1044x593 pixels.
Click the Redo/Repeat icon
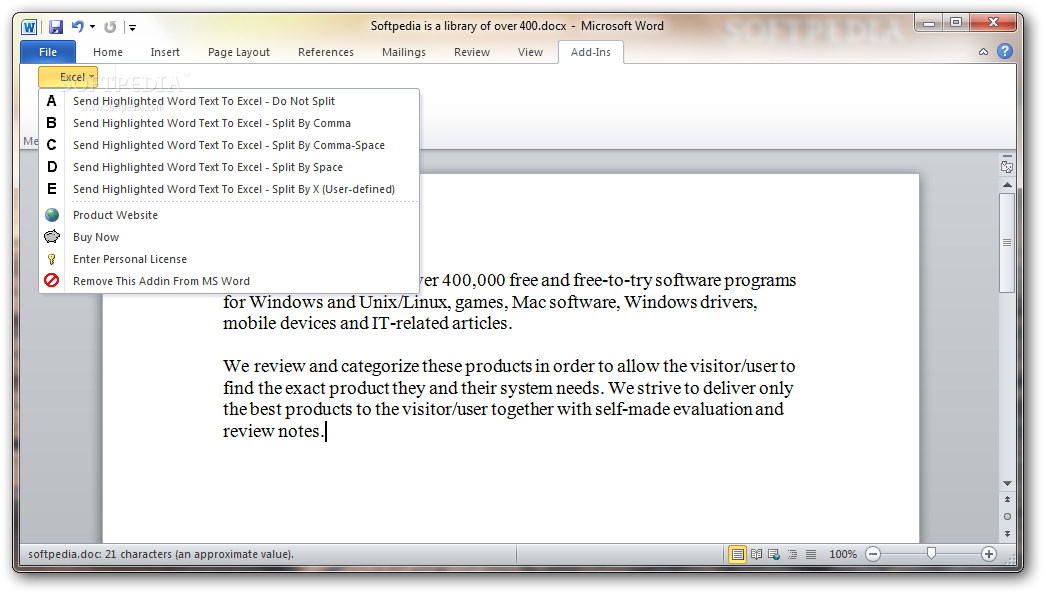tap(111, 27)
